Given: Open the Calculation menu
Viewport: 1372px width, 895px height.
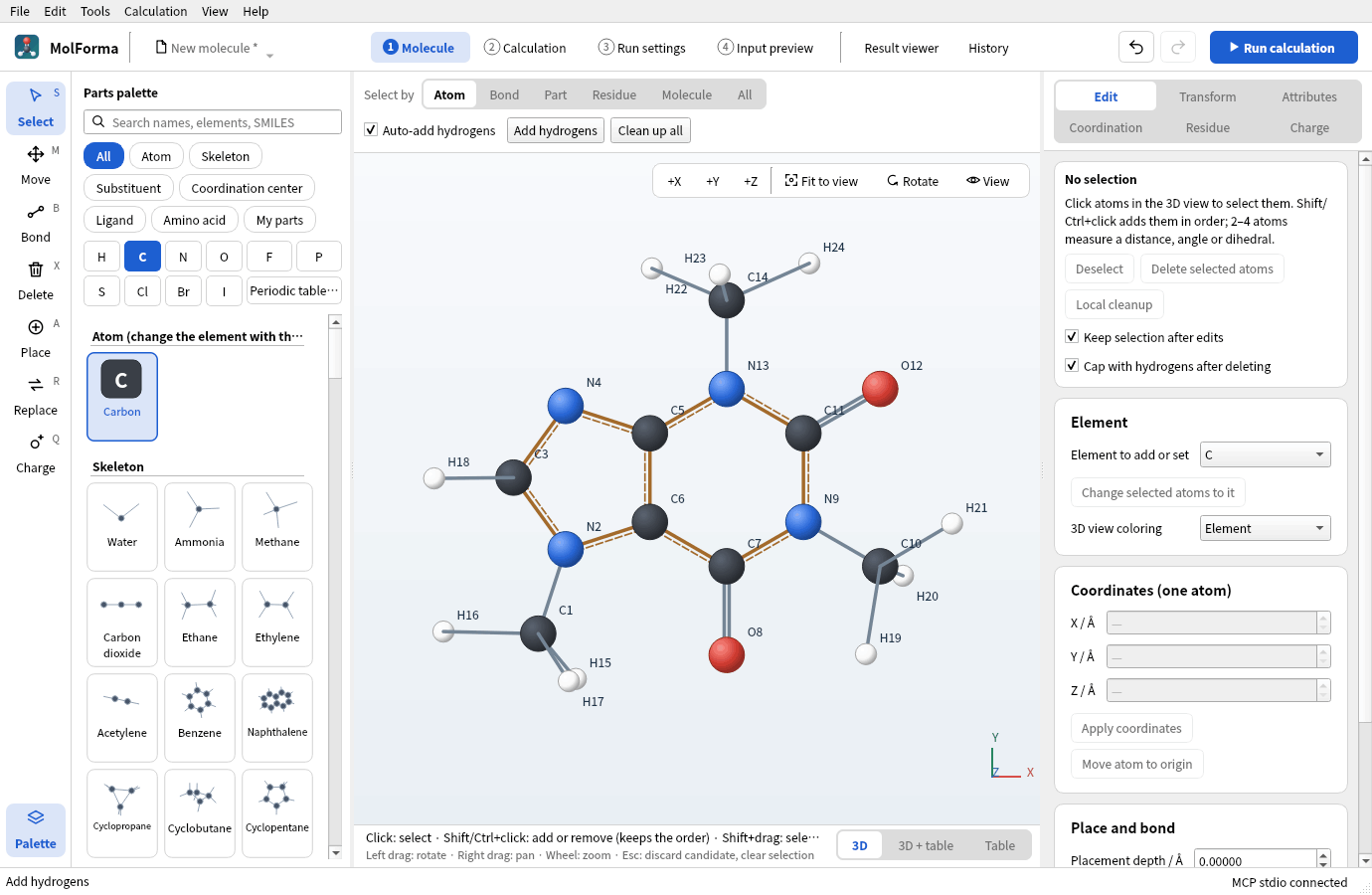Looking at the screenshot, I should 155,11.
